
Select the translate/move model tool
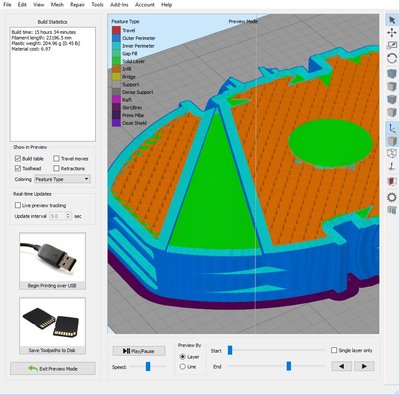coord(392,32)
